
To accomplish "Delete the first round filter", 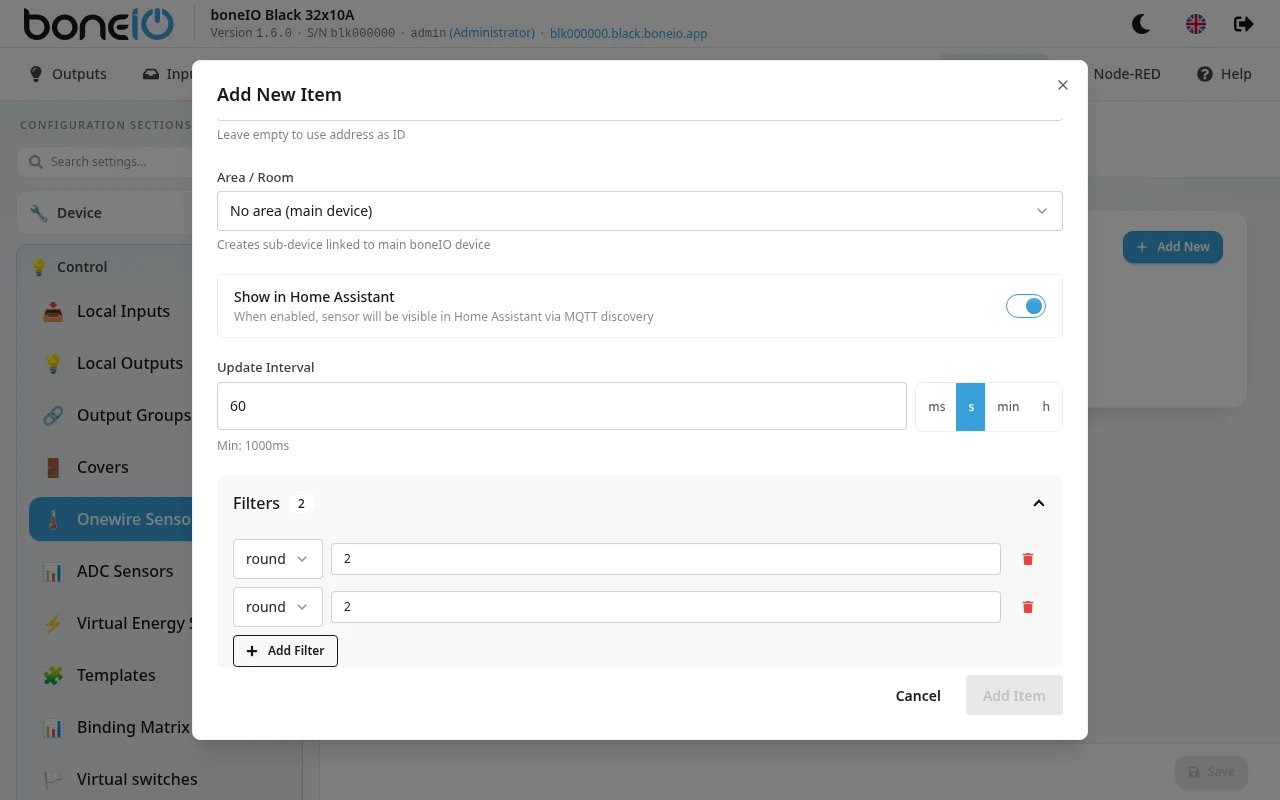I will [x=1028, y=559].
